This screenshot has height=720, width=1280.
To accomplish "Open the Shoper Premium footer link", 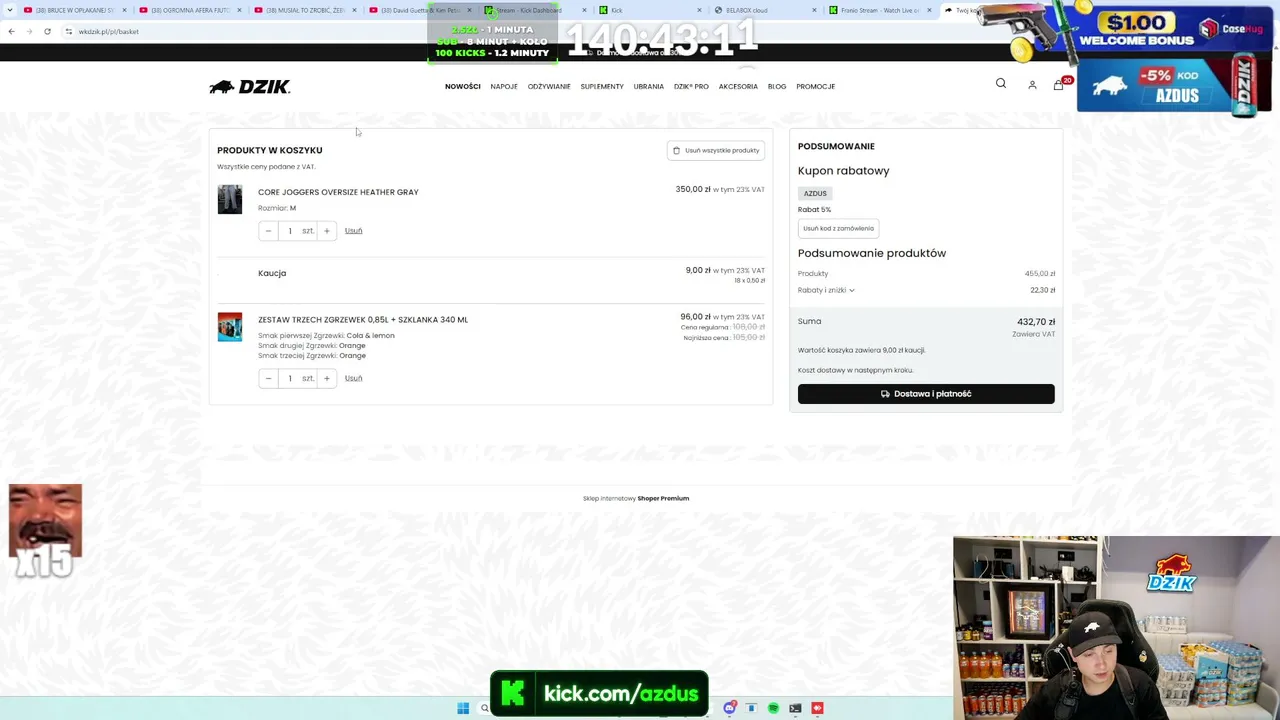I will pos(663,498).
